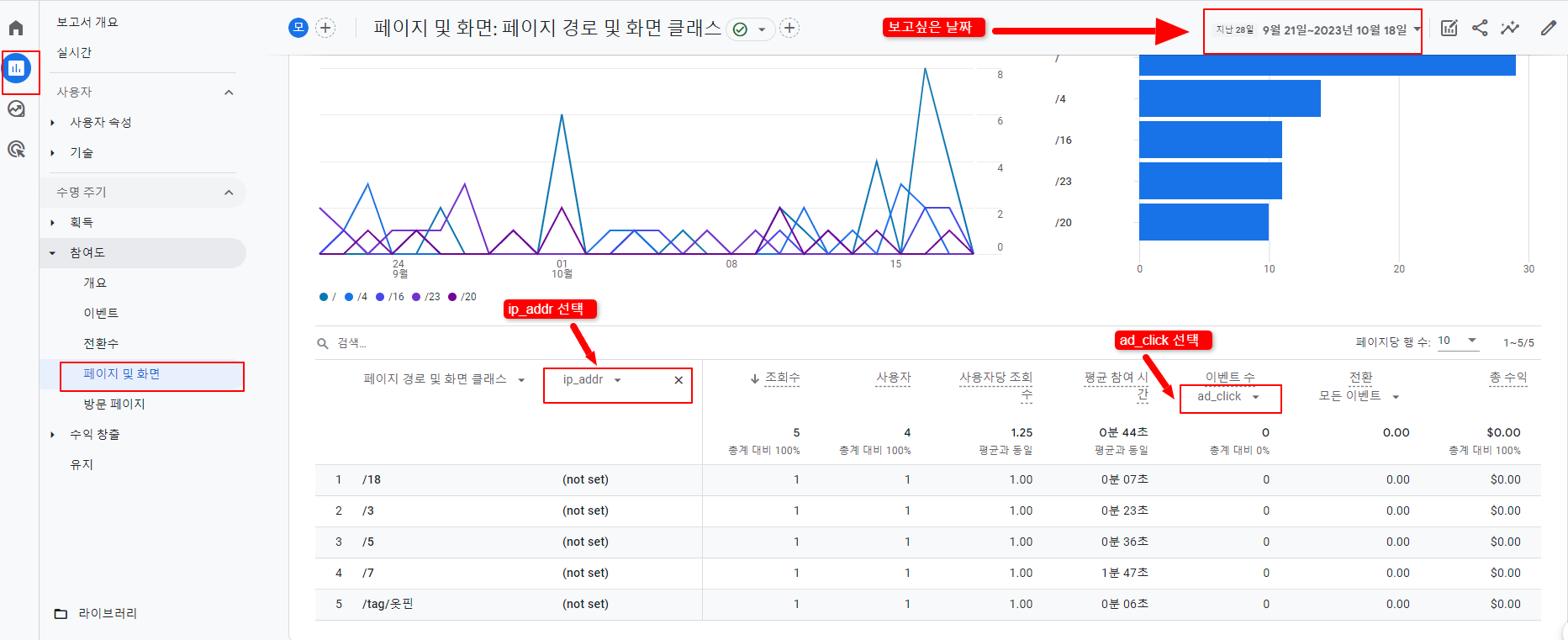Expand 사용자 속성 menu

pyautogui.click(x=100, y=122)
